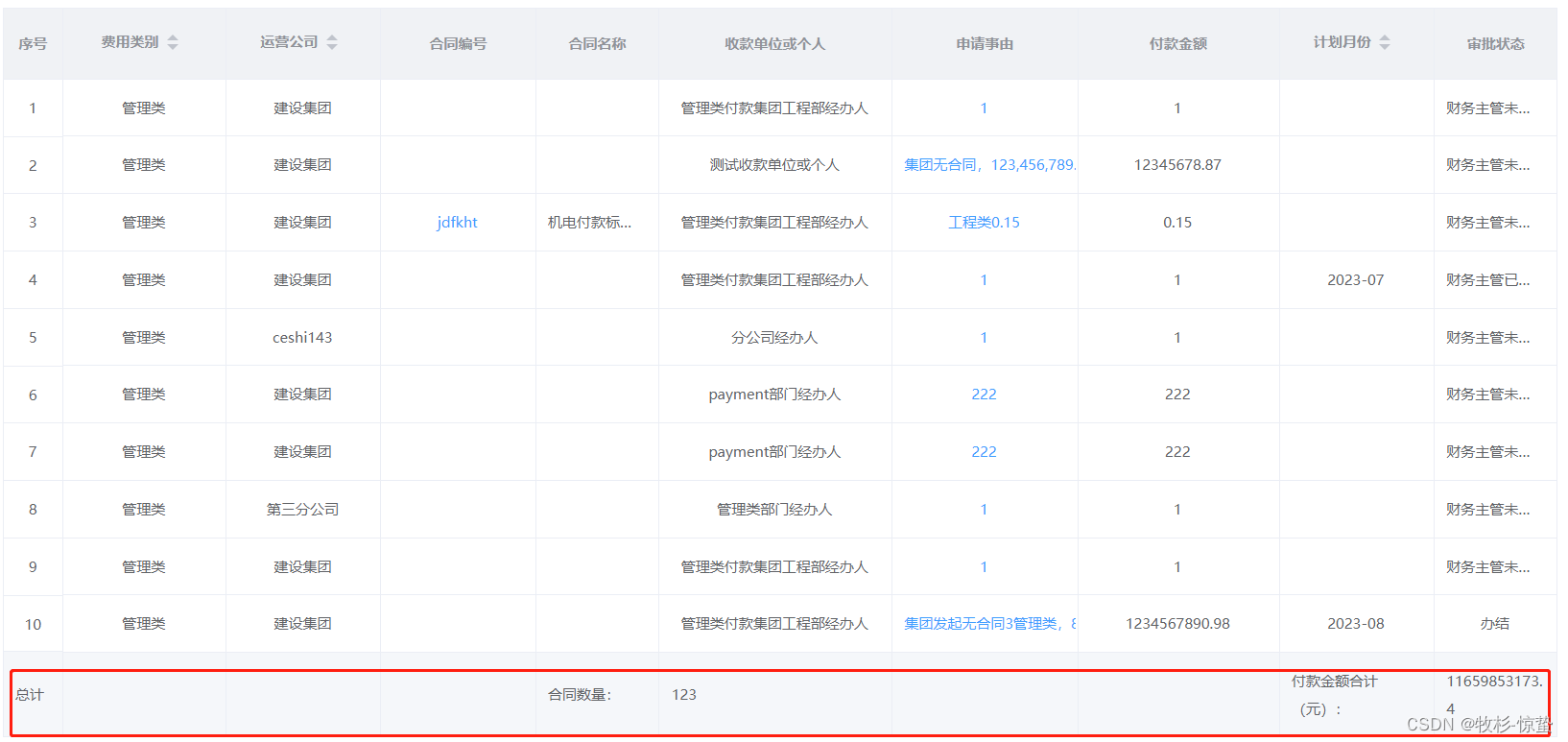The height and width of the screenshot is (742, 1568).
Task: Open row 4 申请事由 link "1"
Action: point(984,280)
